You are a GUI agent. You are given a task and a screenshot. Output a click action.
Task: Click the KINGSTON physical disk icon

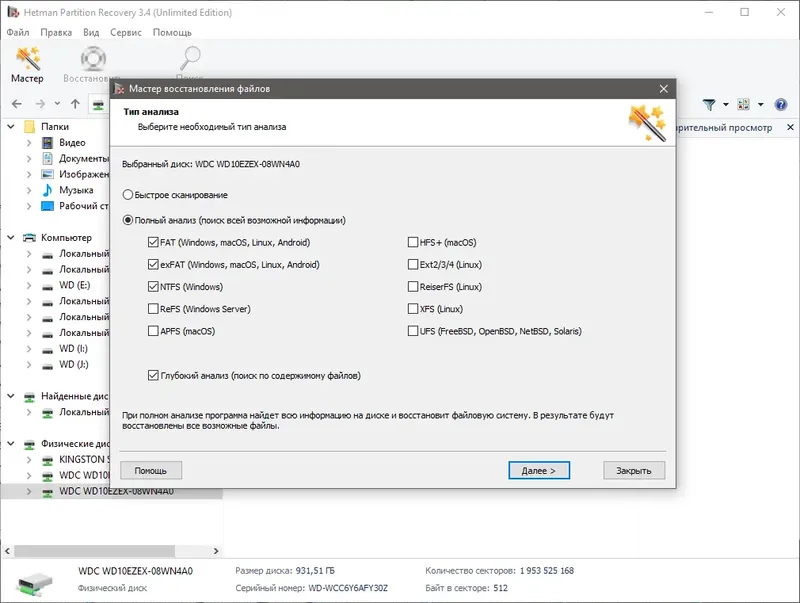(47, 460)
